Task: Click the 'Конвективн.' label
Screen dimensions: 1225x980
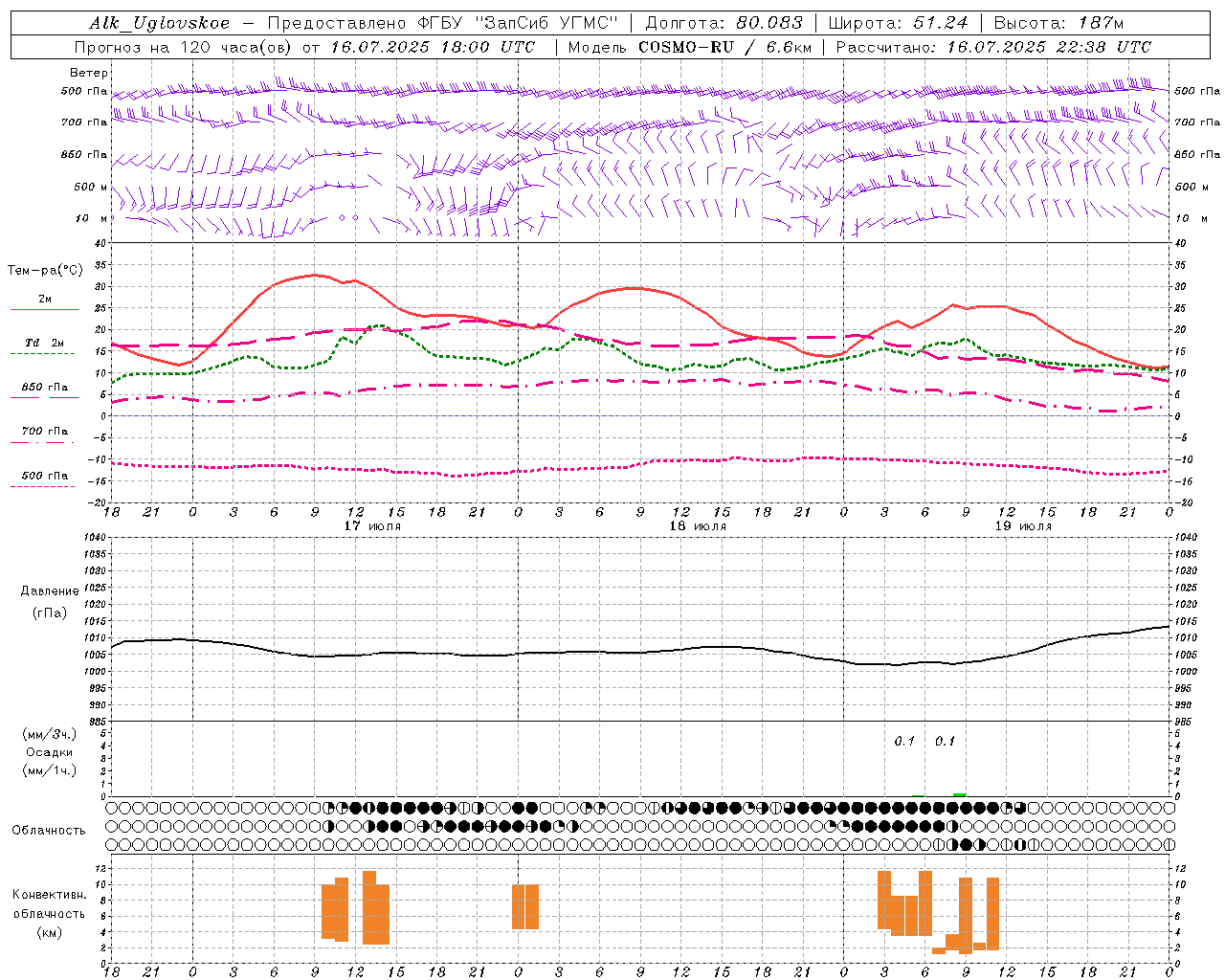Action: coord(50,895)
